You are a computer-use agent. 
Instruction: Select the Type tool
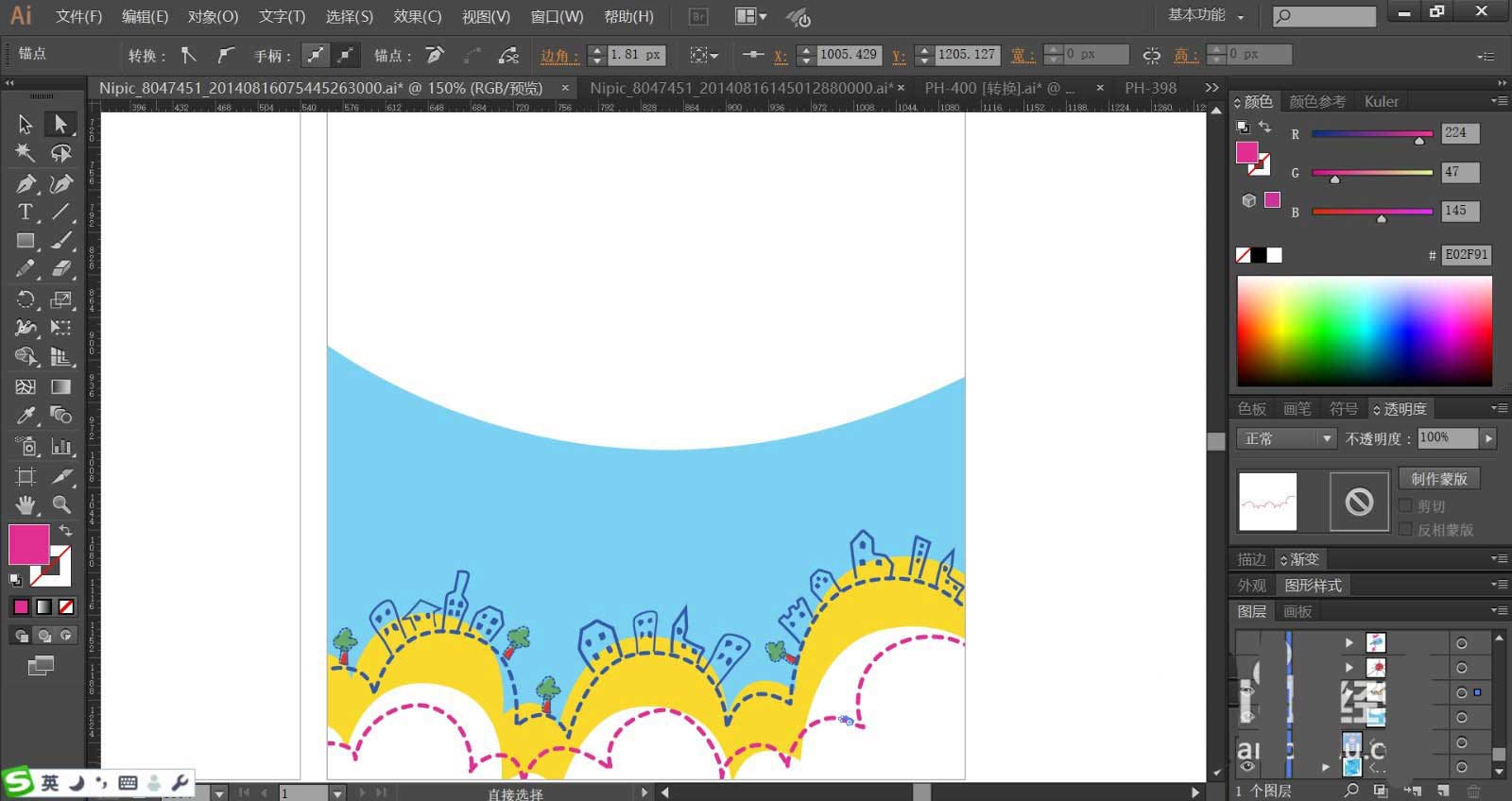(26, 213)
